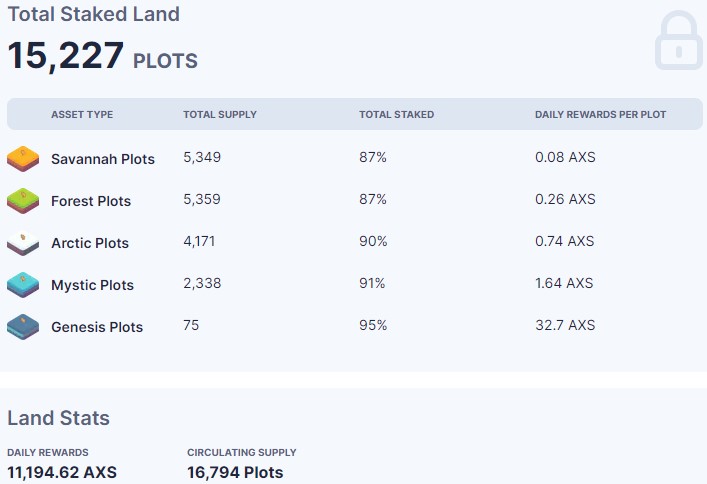
Task: Click the Total Staked column header
Action: pyautogui.click(x=396, y=115)
